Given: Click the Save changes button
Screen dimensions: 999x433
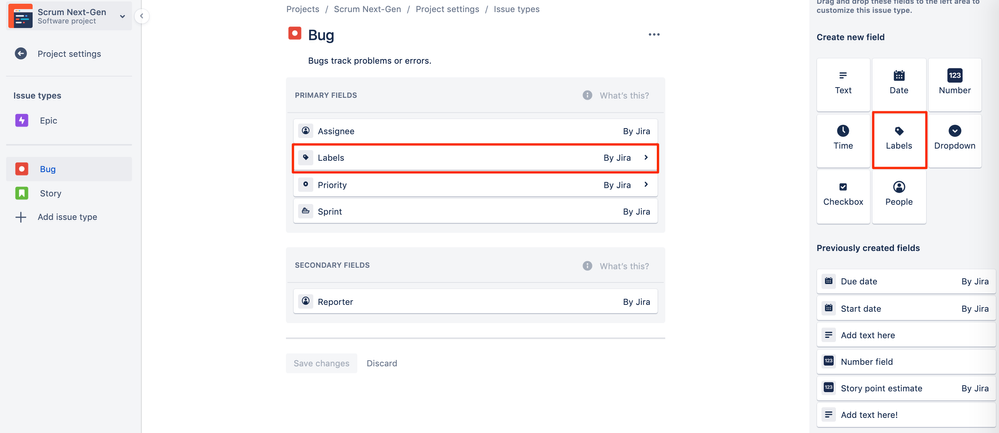Looking at the screenshot, I should tap(322, 364).
